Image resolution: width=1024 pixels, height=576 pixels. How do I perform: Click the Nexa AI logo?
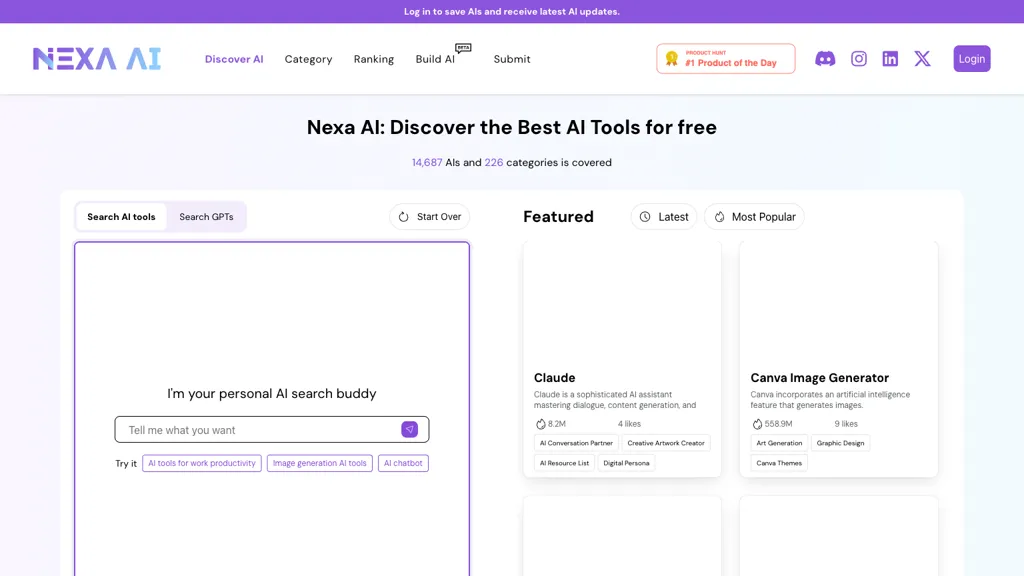[96, 58]
